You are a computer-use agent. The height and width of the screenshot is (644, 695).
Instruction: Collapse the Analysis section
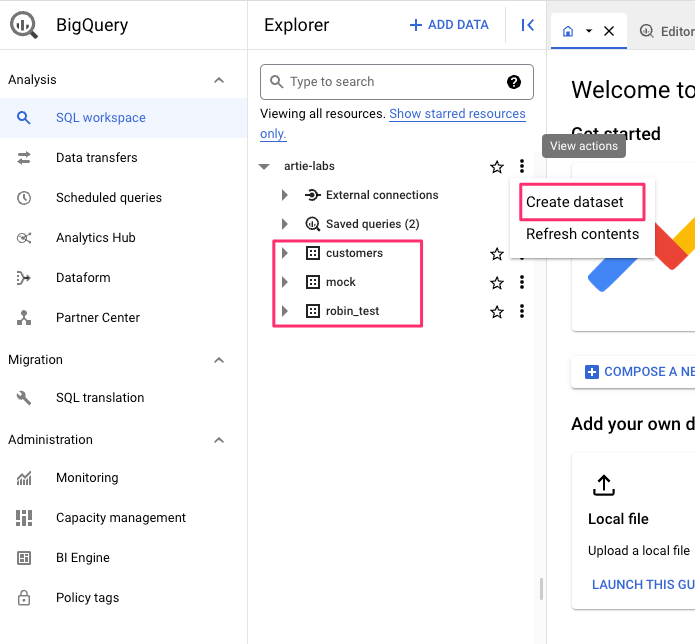point(219,80)
